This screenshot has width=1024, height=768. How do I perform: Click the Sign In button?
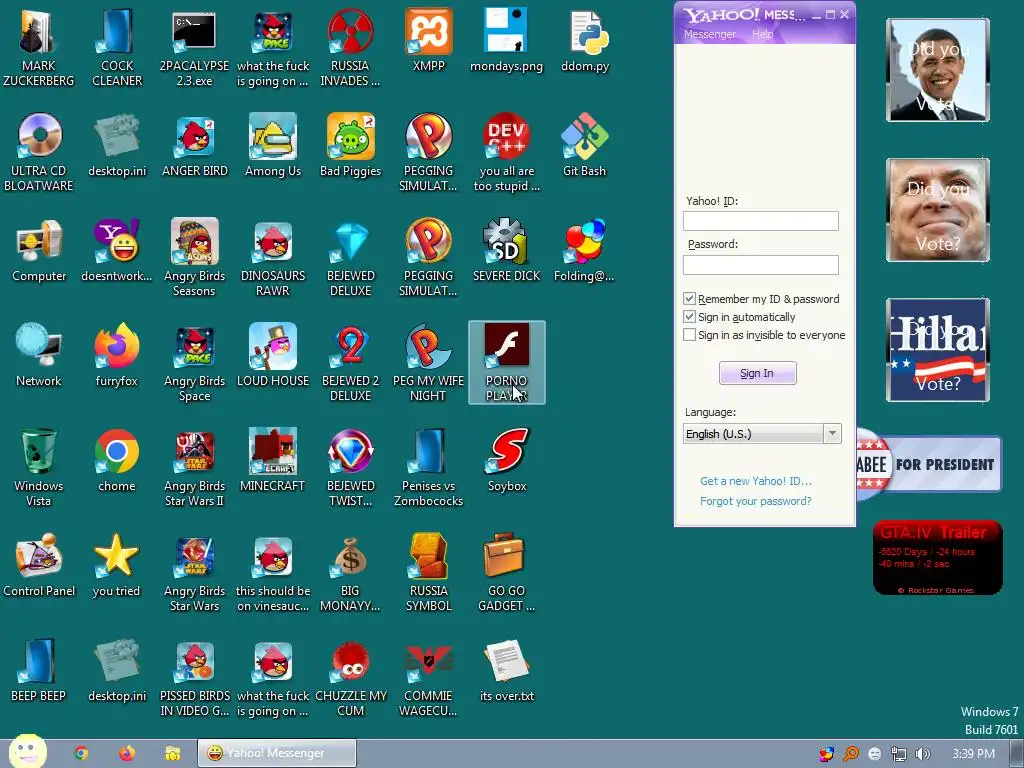758,373
